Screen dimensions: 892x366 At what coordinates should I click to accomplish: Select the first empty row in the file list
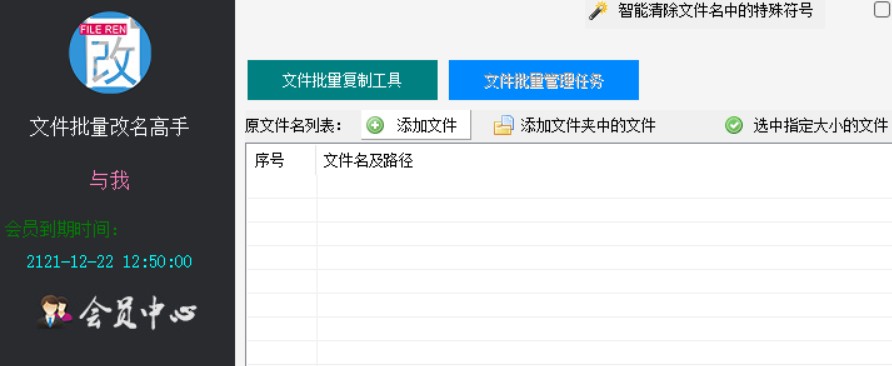(x=569, y=187)
